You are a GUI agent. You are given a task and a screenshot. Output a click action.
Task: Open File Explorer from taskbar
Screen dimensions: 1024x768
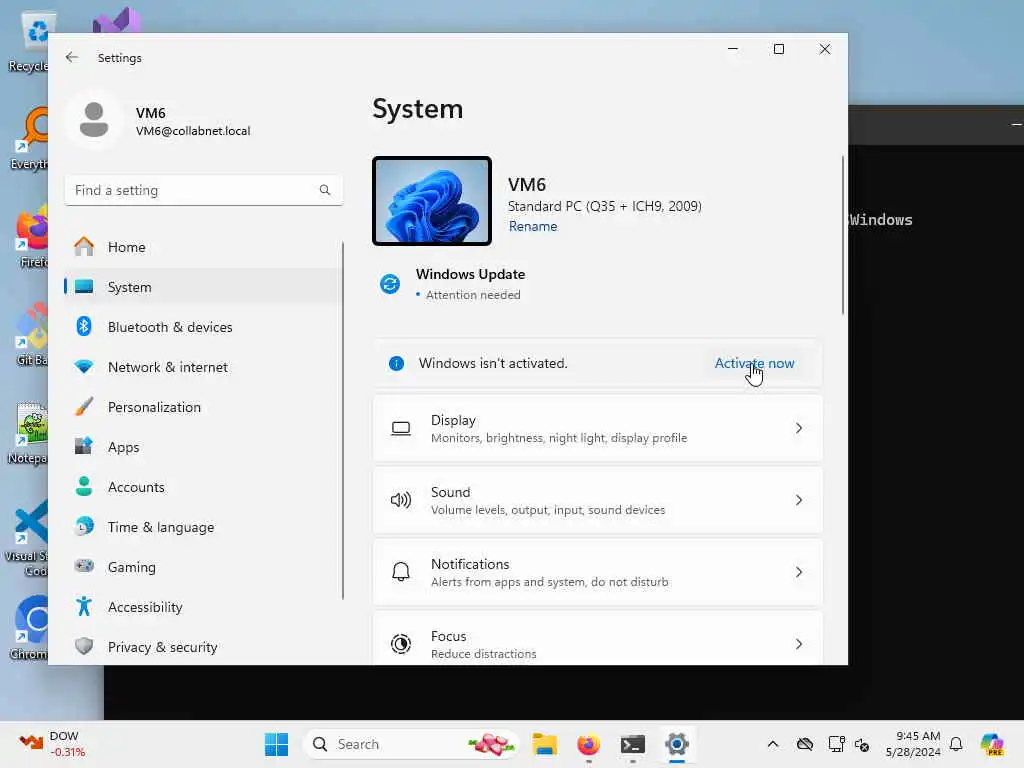pyautogui.click(x=544, y=744)
